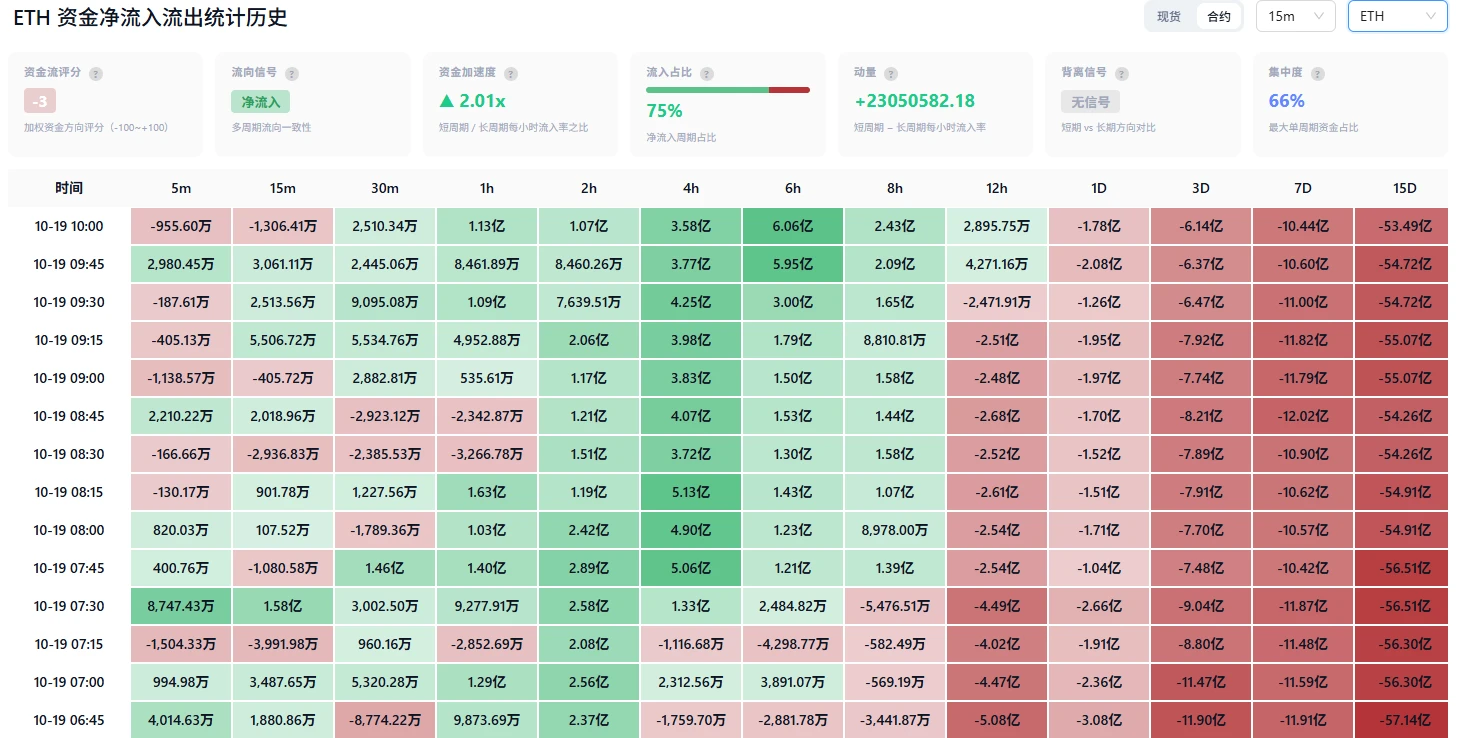The image size is (1463, 738).
Task: Select the 7D column header
Action: (1303, 188)
